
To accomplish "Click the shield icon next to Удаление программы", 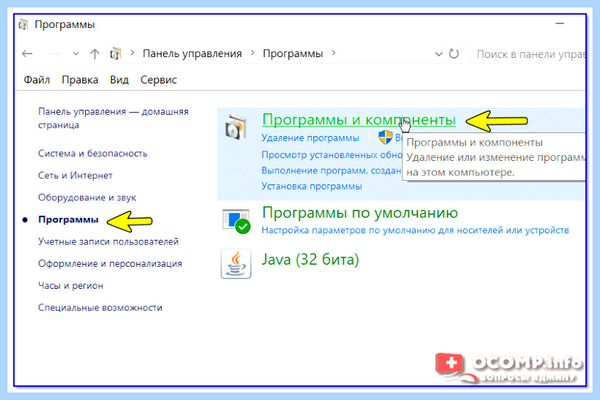I will pos(385,137).
